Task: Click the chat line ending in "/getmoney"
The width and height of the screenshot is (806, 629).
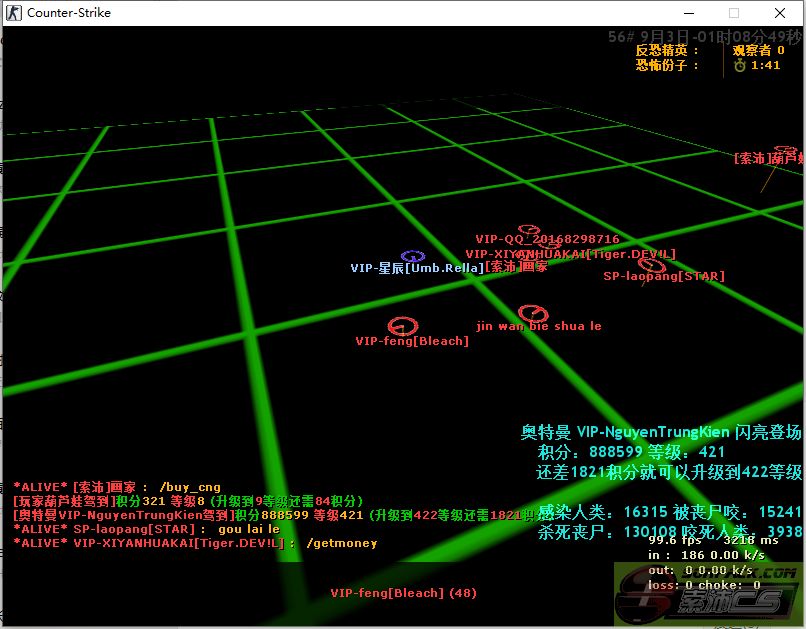Action: pos(195,543)
